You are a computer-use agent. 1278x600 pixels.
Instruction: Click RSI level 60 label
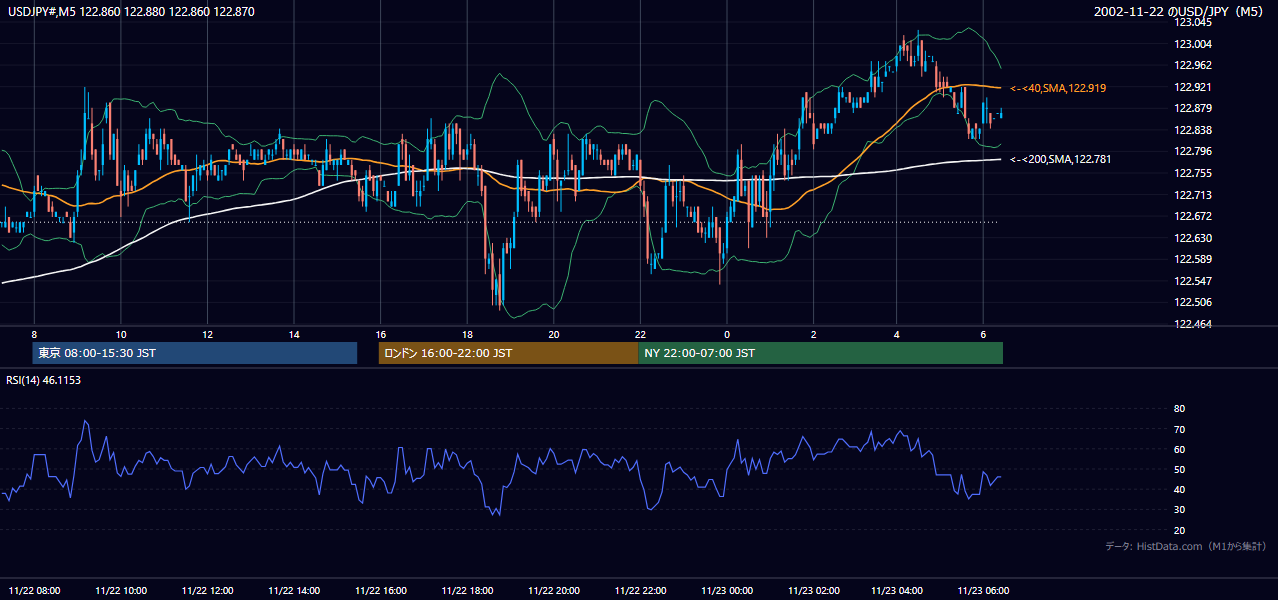point(1179,449)
